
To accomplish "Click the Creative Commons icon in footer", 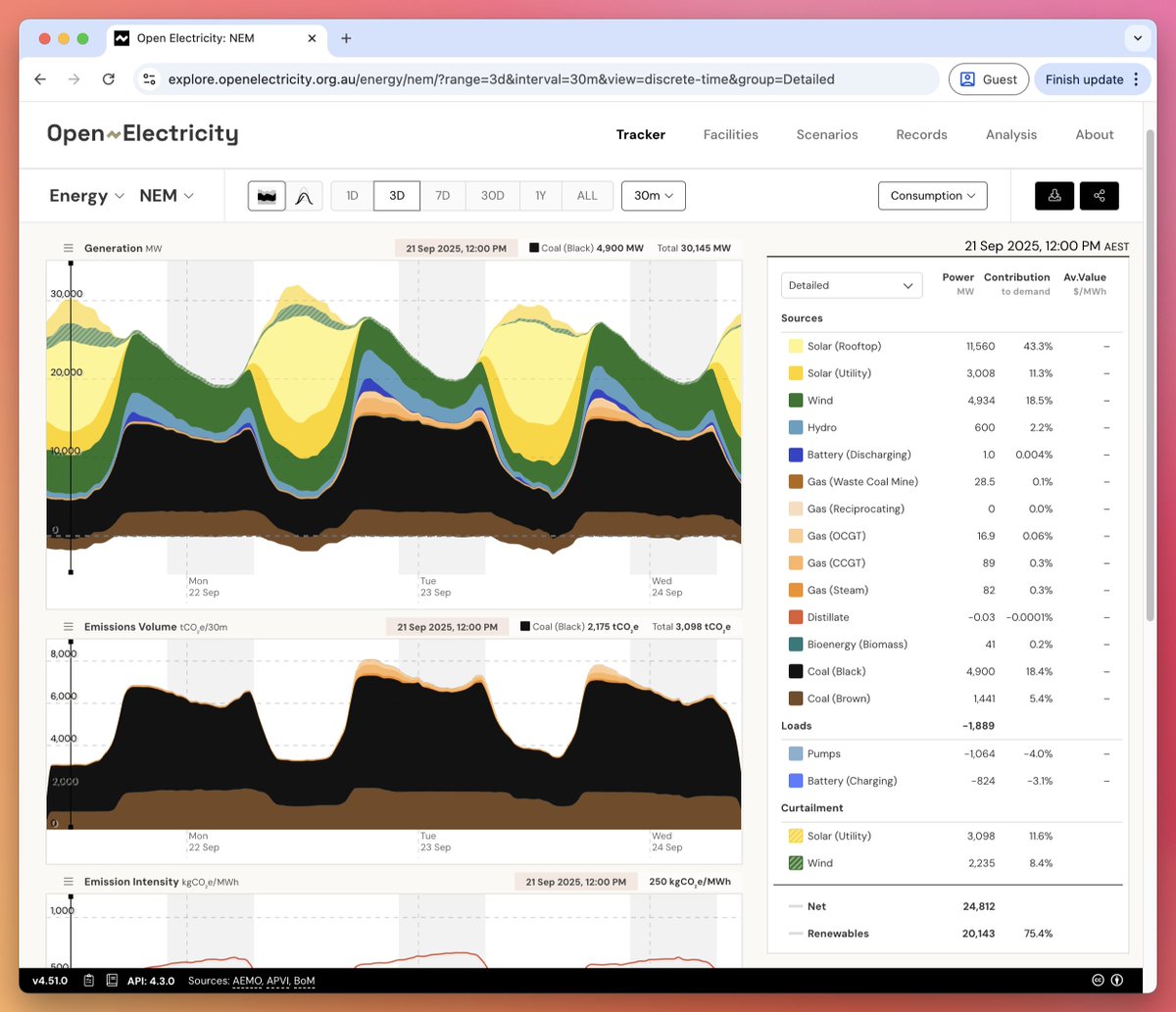I will coord(1099,981).
